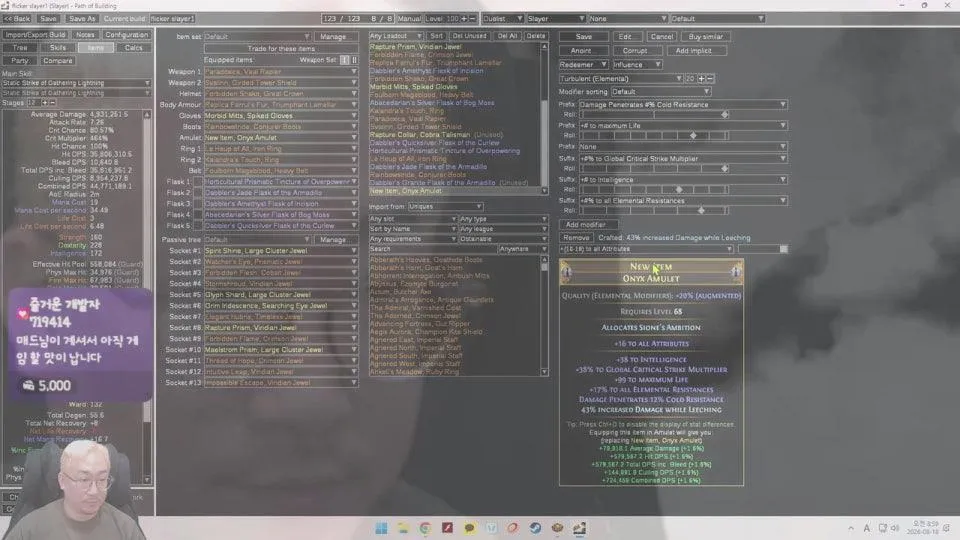960x540 pixels.
Task: Open the Duelist class dropdown
Action: [x=503, y=19]
